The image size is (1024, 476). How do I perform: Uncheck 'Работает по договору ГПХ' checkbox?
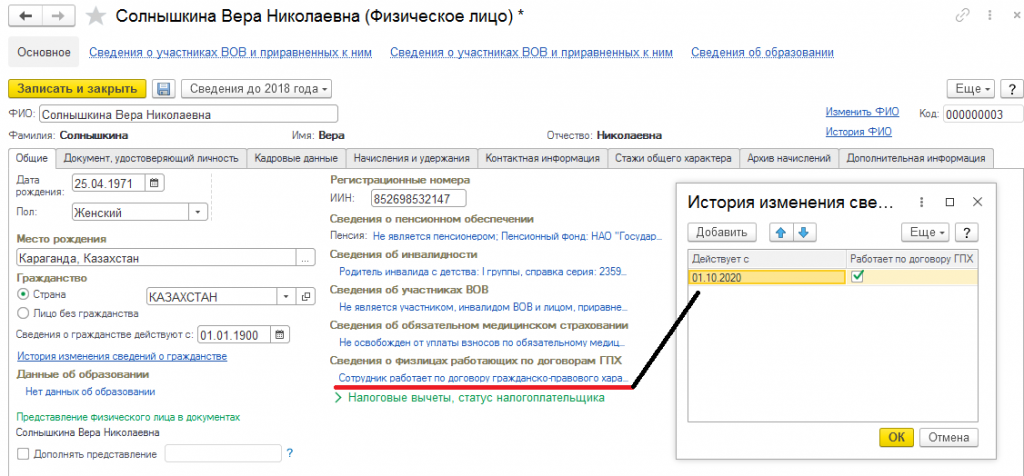point(857,276)
